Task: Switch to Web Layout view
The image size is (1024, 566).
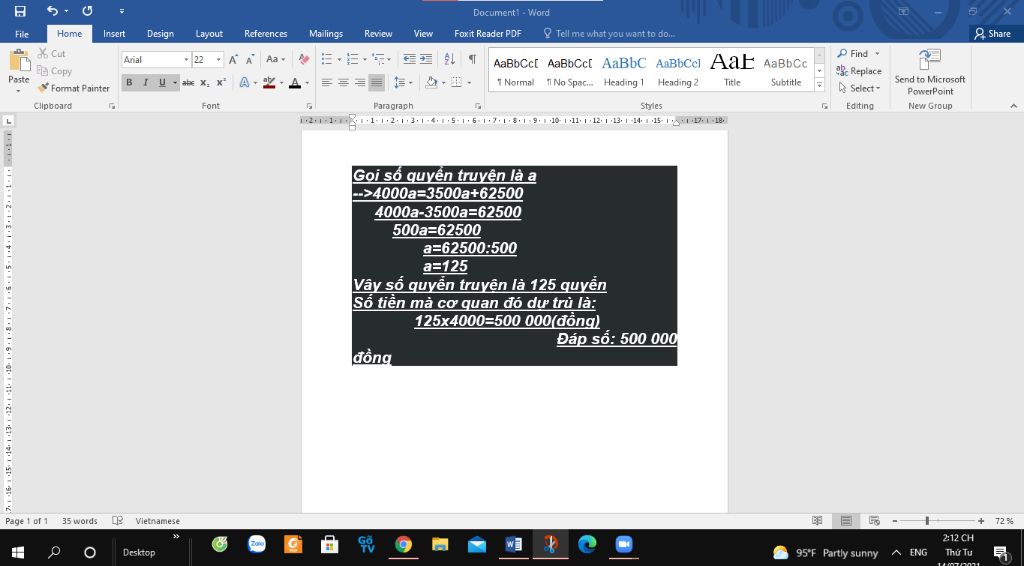Action: point(874,521)
